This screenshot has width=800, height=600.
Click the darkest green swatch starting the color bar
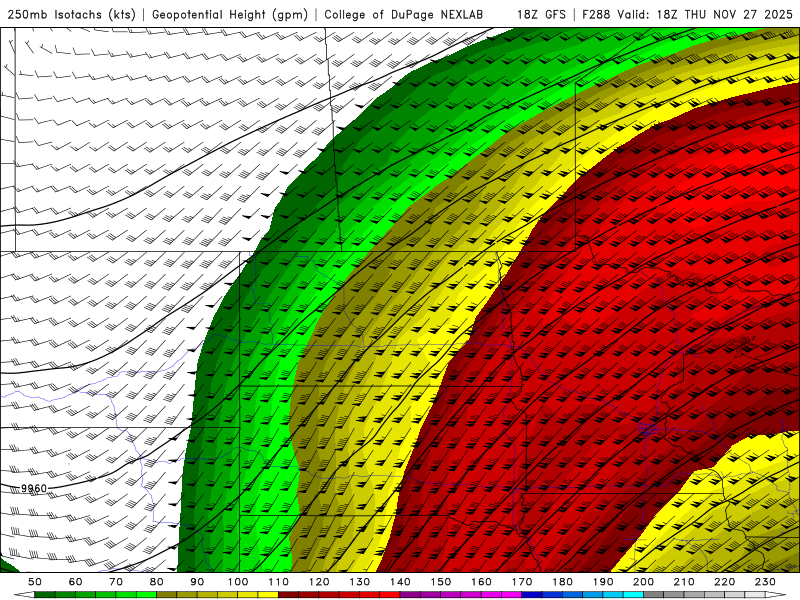[x=45, y=595]
